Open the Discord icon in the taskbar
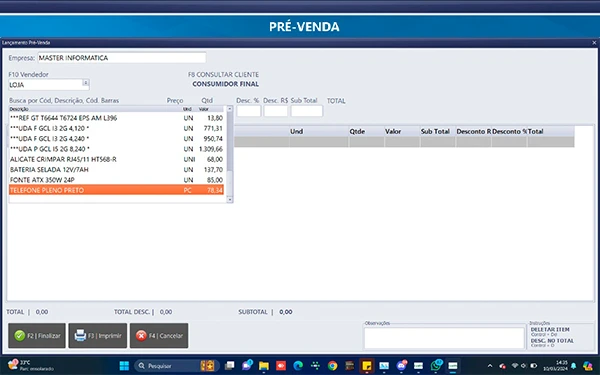This screenshot has height=375, width=600. pyautogui.click(x=401, y=366)
